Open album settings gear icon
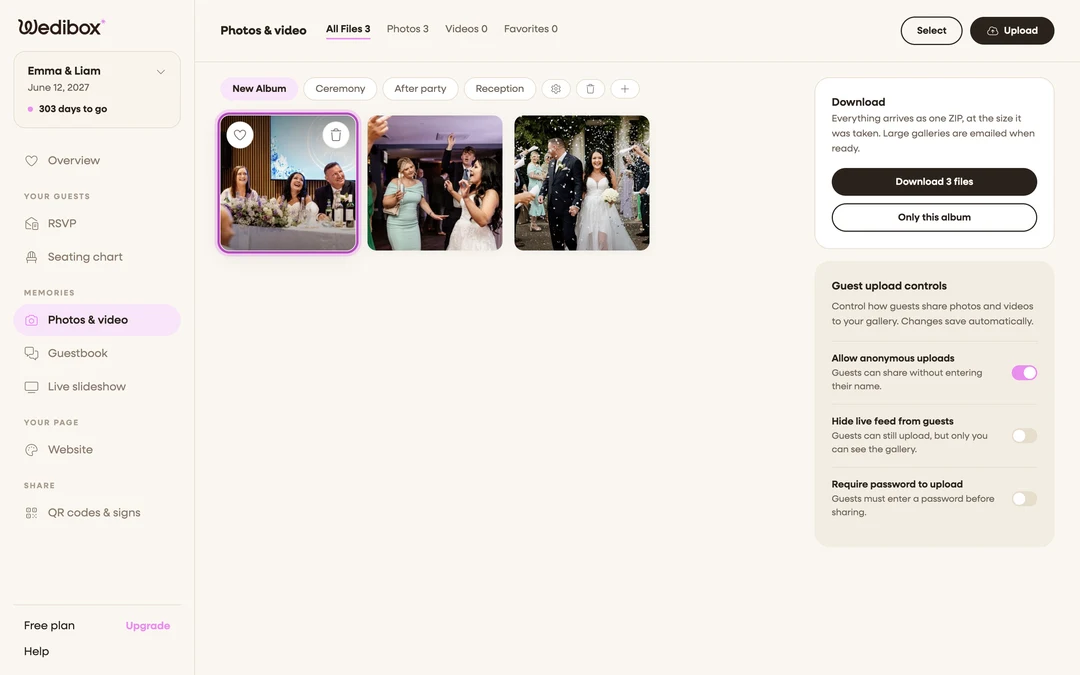Viewport: 1080px width, 675px height. pyautogui.click(x=556, y=89)
